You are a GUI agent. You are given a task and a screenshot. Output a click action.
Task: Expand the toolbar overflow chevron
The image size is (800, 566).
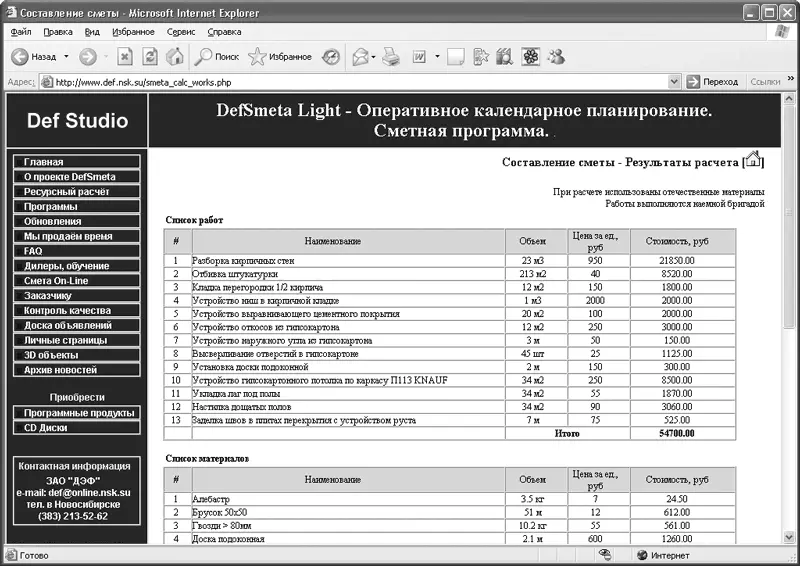(791, 78)
